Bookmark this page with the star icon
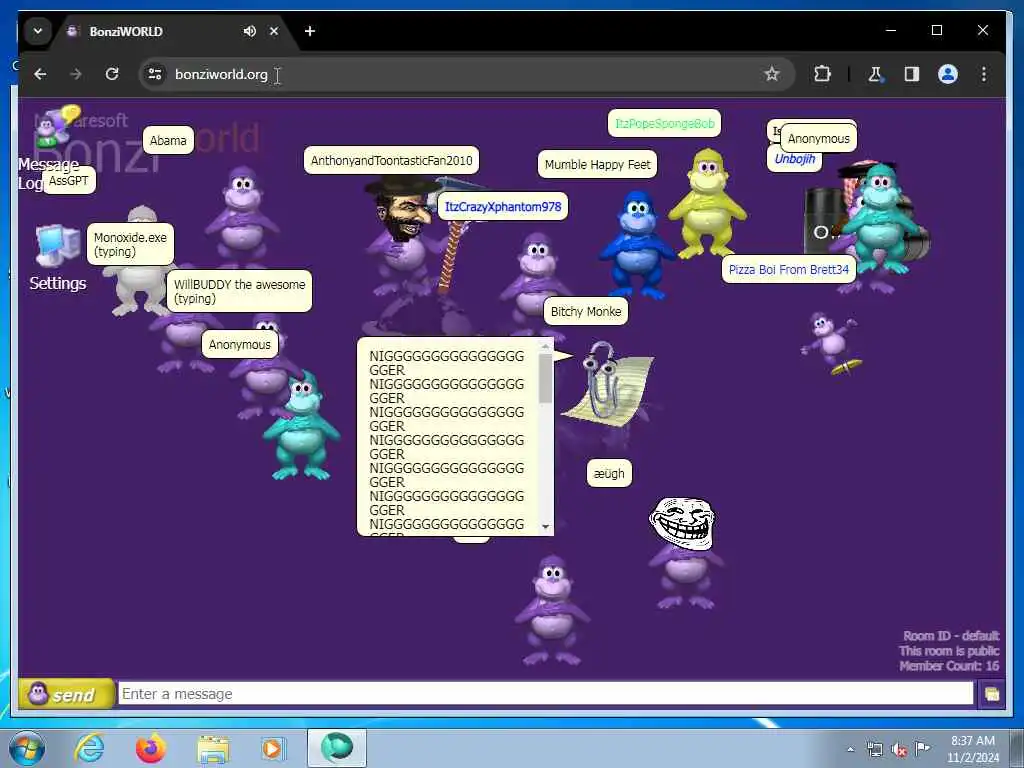 click(x=772, y=74)
